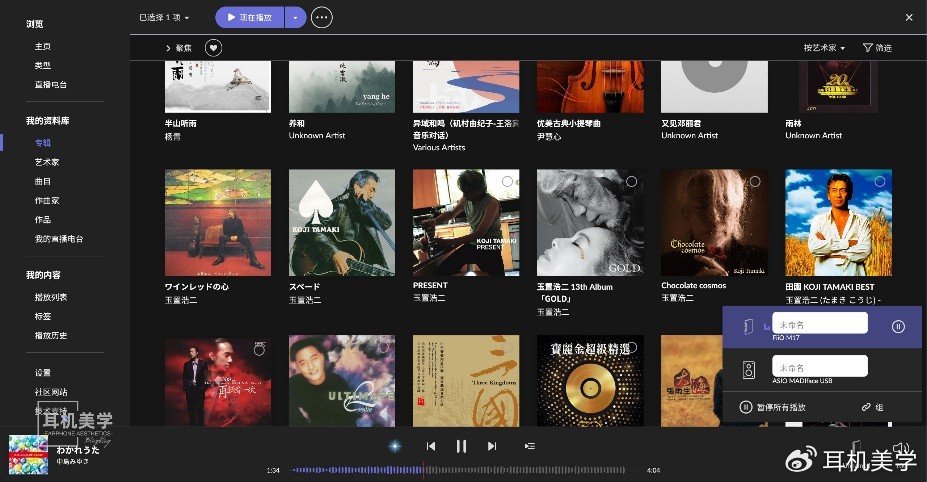Toggle selection circle on GOLD album cover
Screen dimensions: 927x482
pyautogui.click(x=631, y=182)
